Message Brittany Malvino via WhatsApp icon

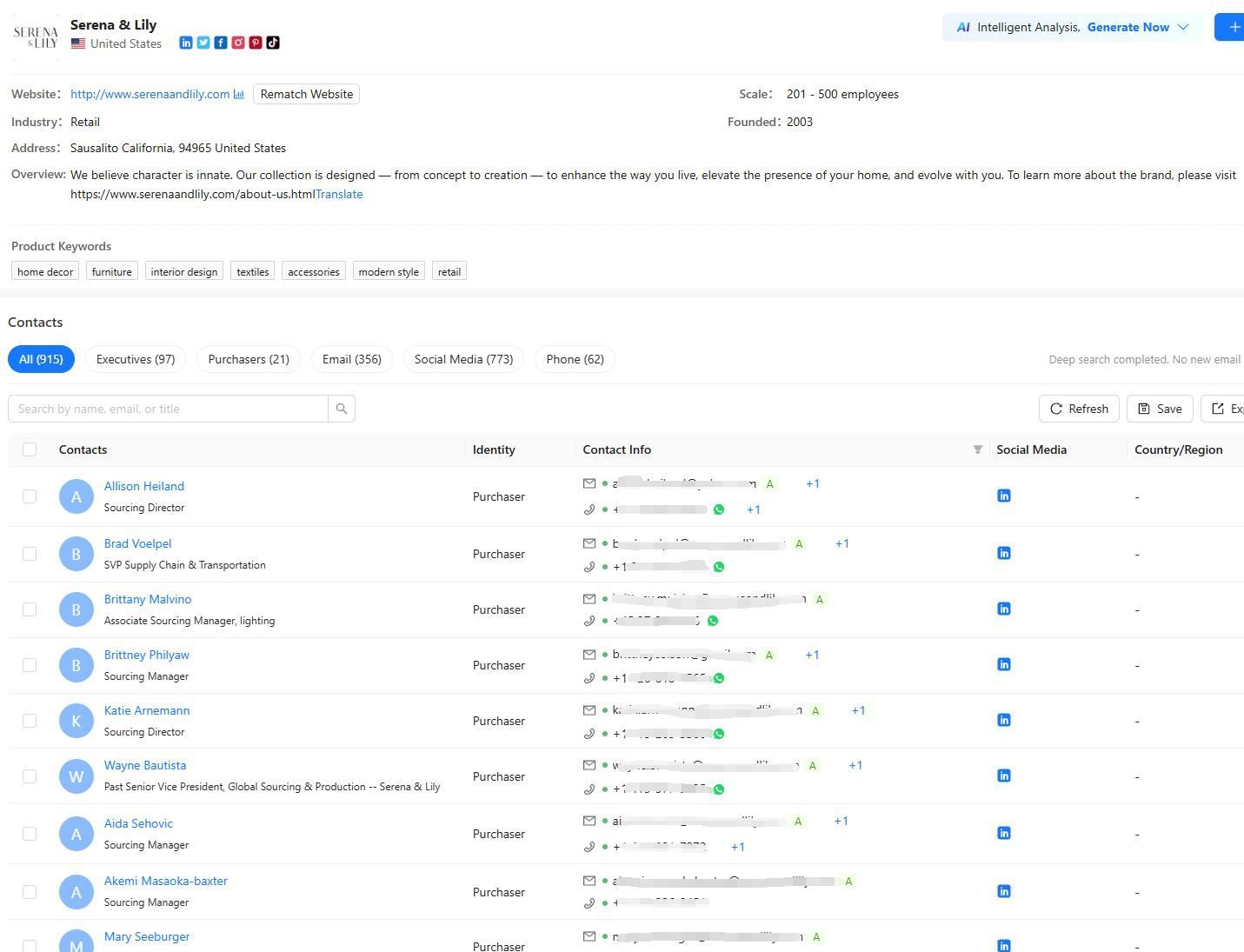[x=713, y=621]
